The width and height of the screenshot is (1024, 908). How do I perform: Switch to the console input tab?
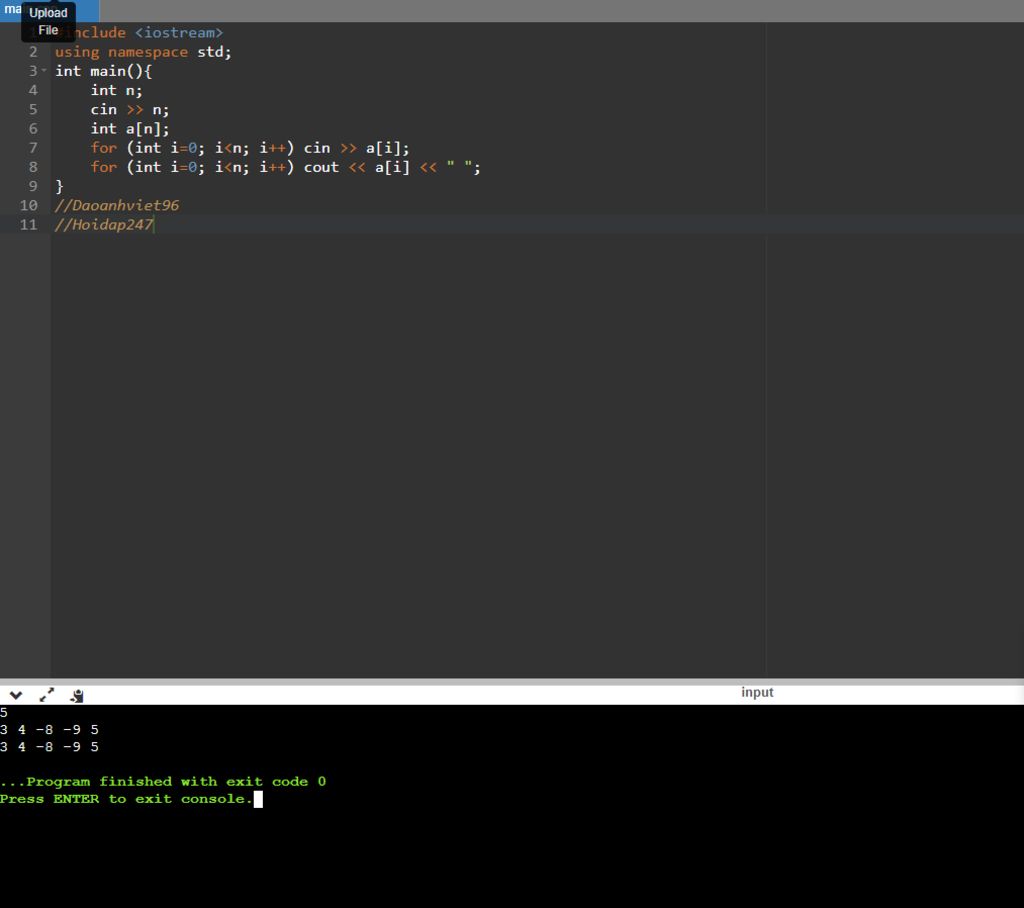757,692
